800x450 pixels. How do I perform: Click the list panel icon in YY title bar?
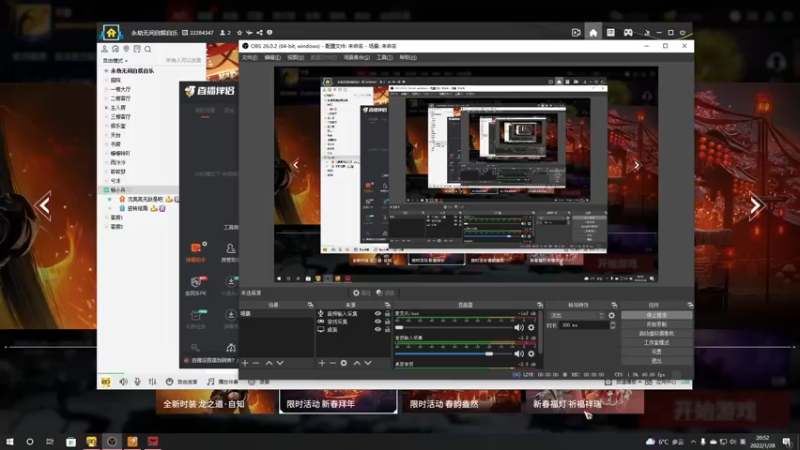(610, 33)
